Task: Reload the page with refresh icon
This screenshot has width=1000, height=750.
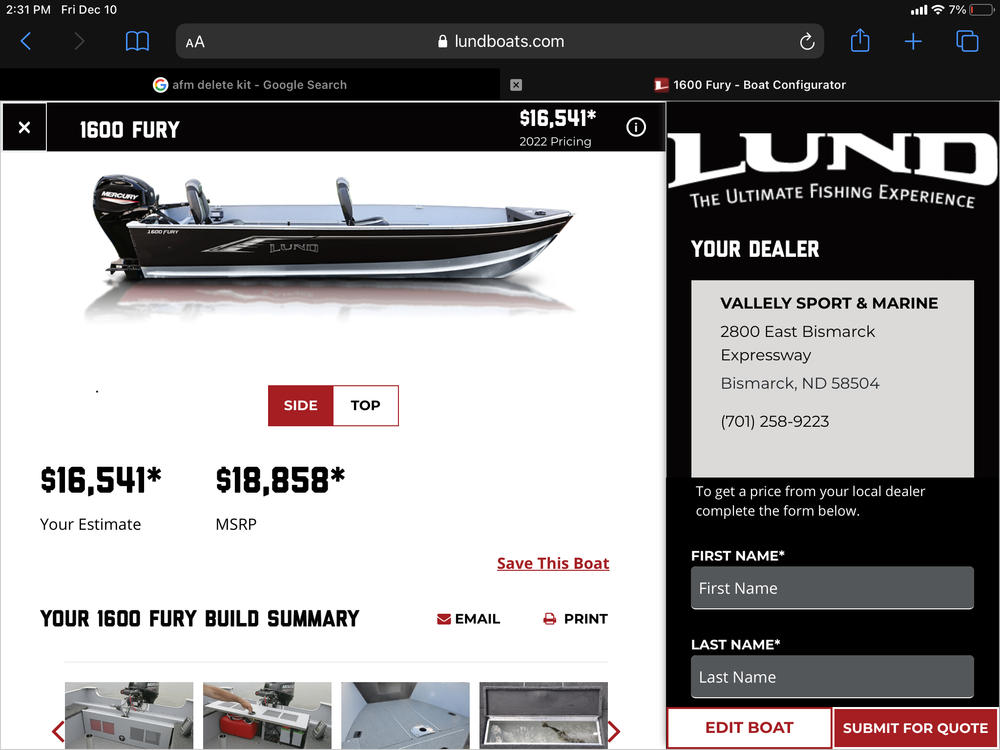Action: pos(807,41)
